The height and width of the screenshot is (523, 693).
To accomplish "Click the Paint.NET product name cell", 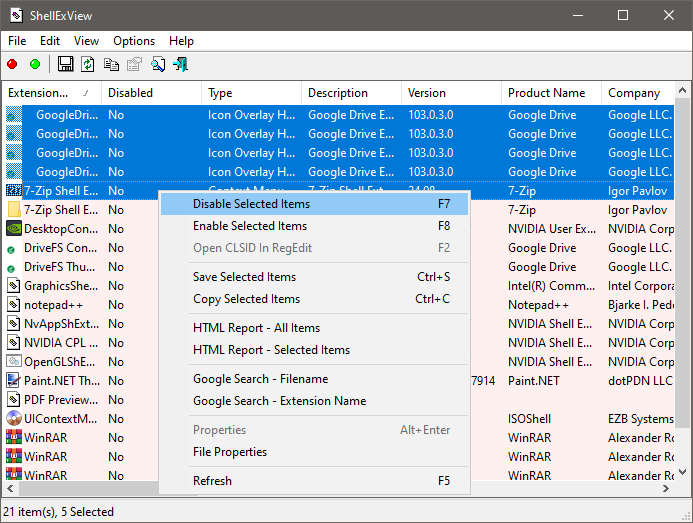I will (x=533, y=381).
